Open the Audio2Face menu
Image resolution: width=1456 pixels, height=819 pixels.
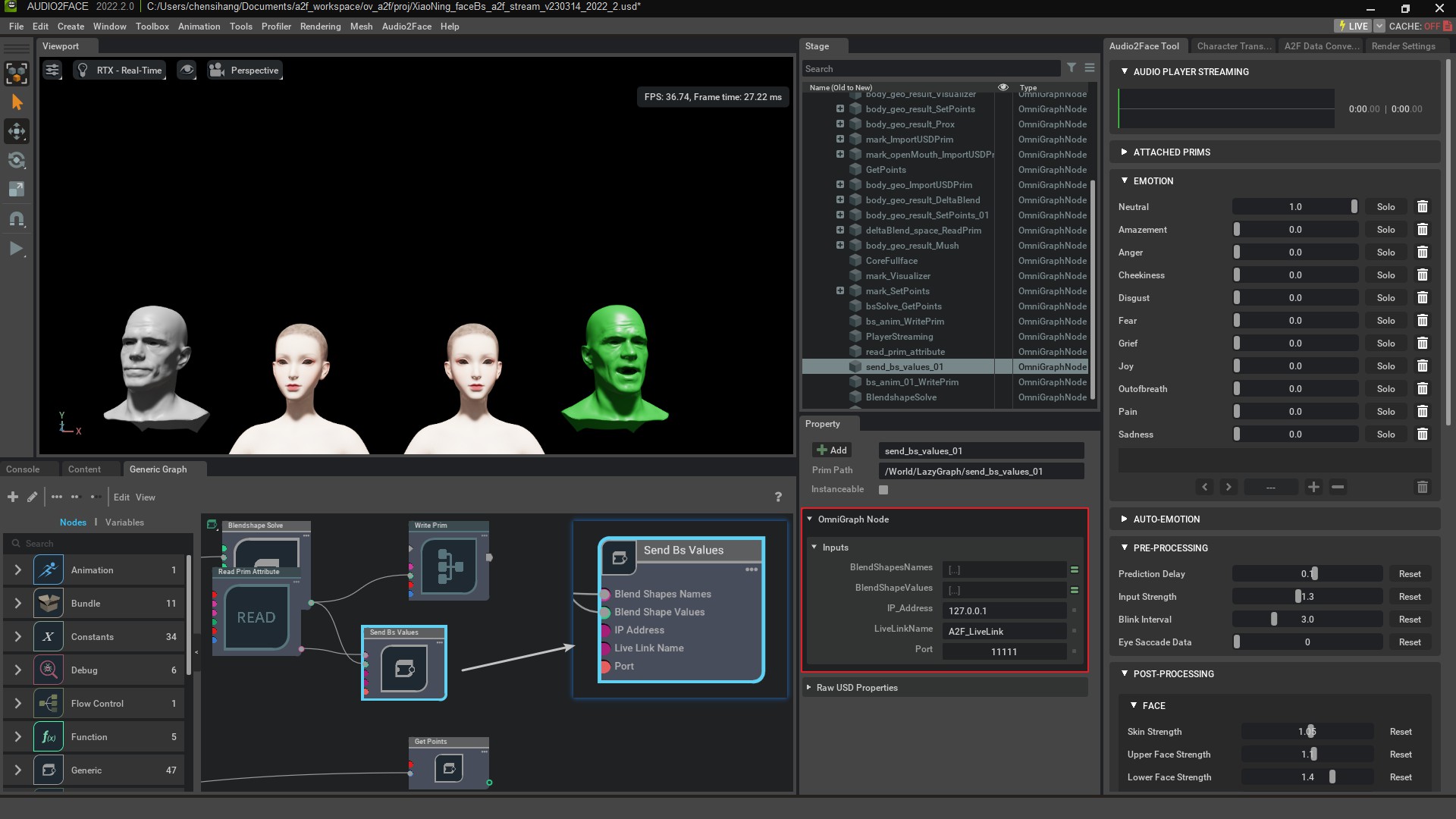[406, 27]
